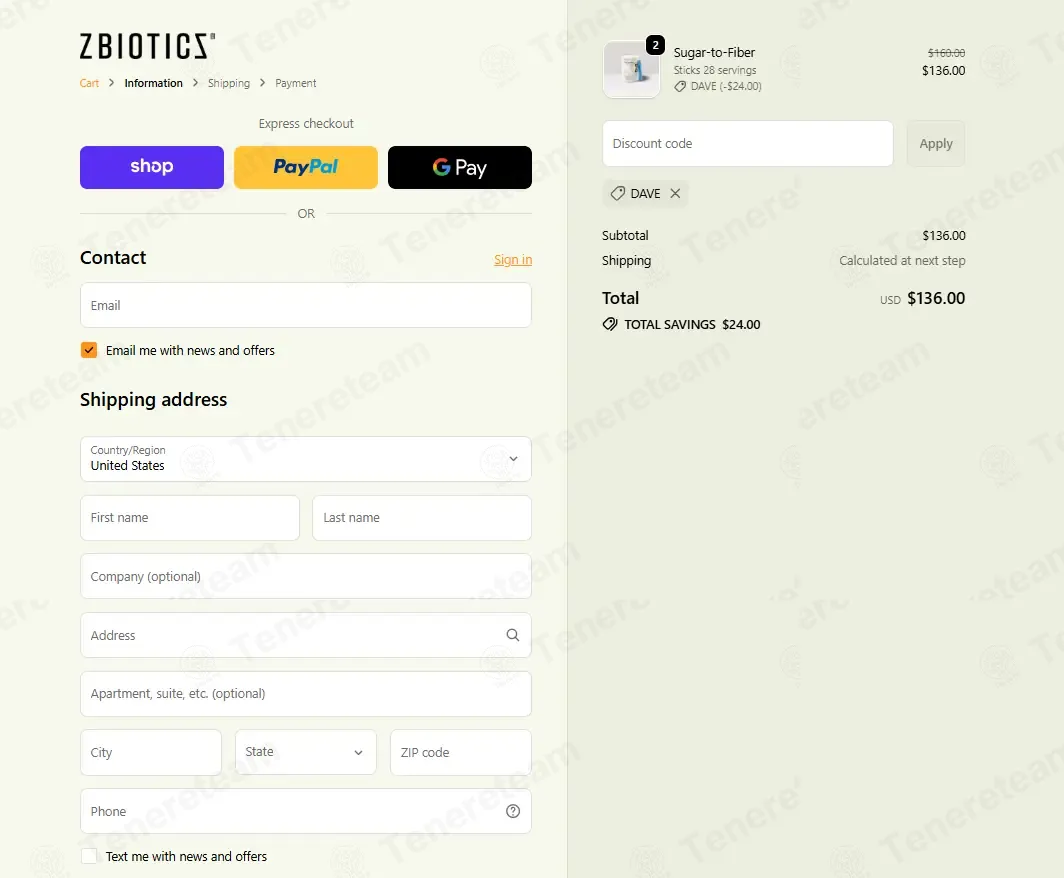Open the Country/Region dropdown
1064x878 pixels.
(306, 459)
